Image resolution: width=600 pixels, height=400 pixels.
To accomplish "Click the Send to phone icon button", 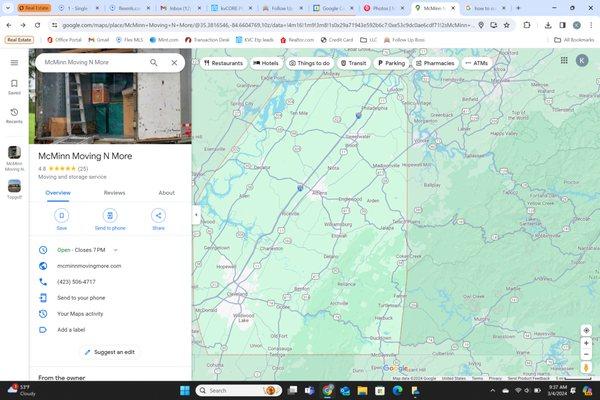I will 110,215.
